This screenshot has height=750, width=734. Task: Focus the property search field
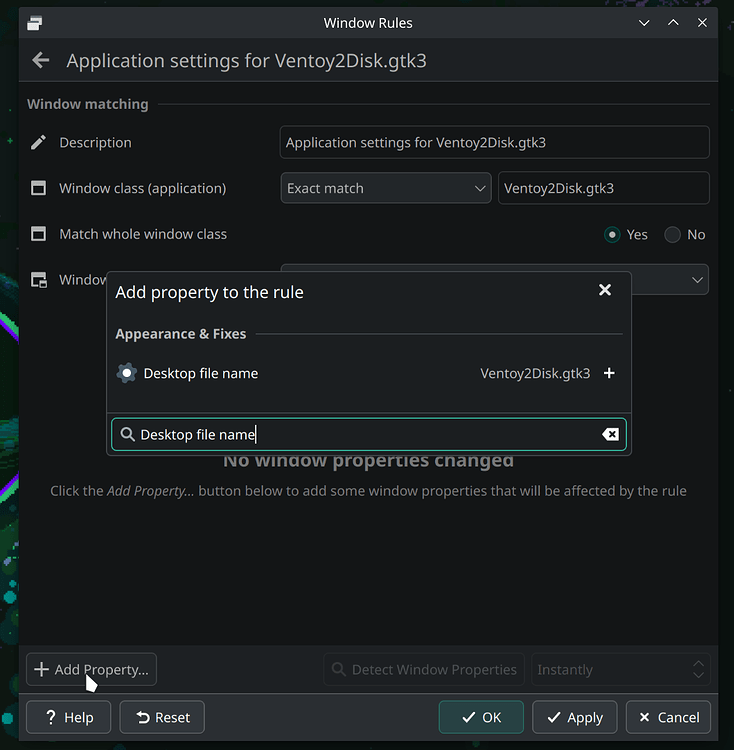(x=360, y=434)
